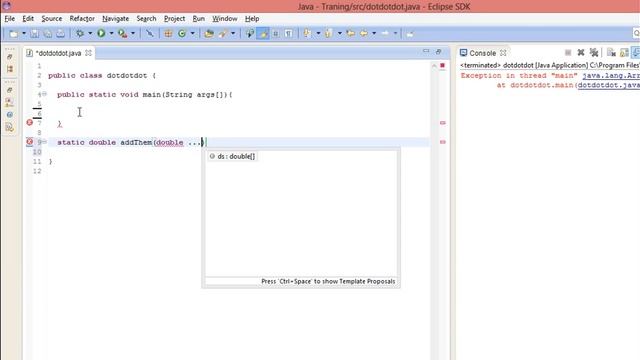Image resolution: width=640 pixels, height=360 pixels.
Task: Click the Console Terminate stop icon
Action: coord(568,53)
